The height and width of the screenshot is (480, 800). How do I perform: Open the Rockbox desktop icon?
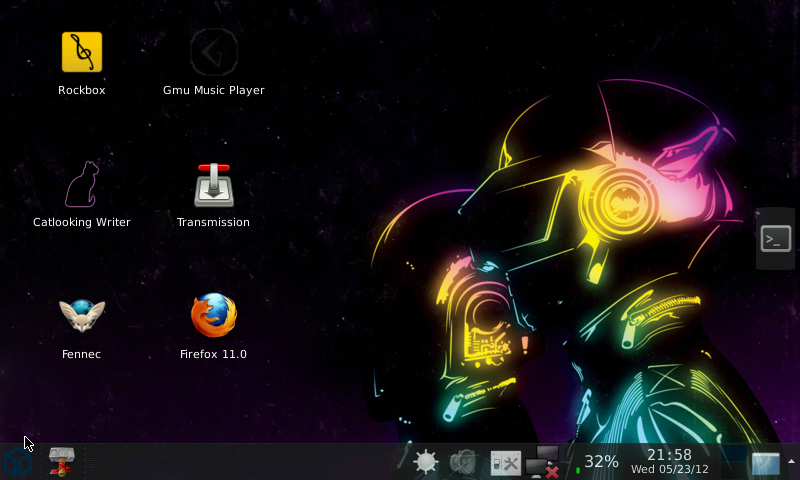pyautogui.click(x=82, y=52)
